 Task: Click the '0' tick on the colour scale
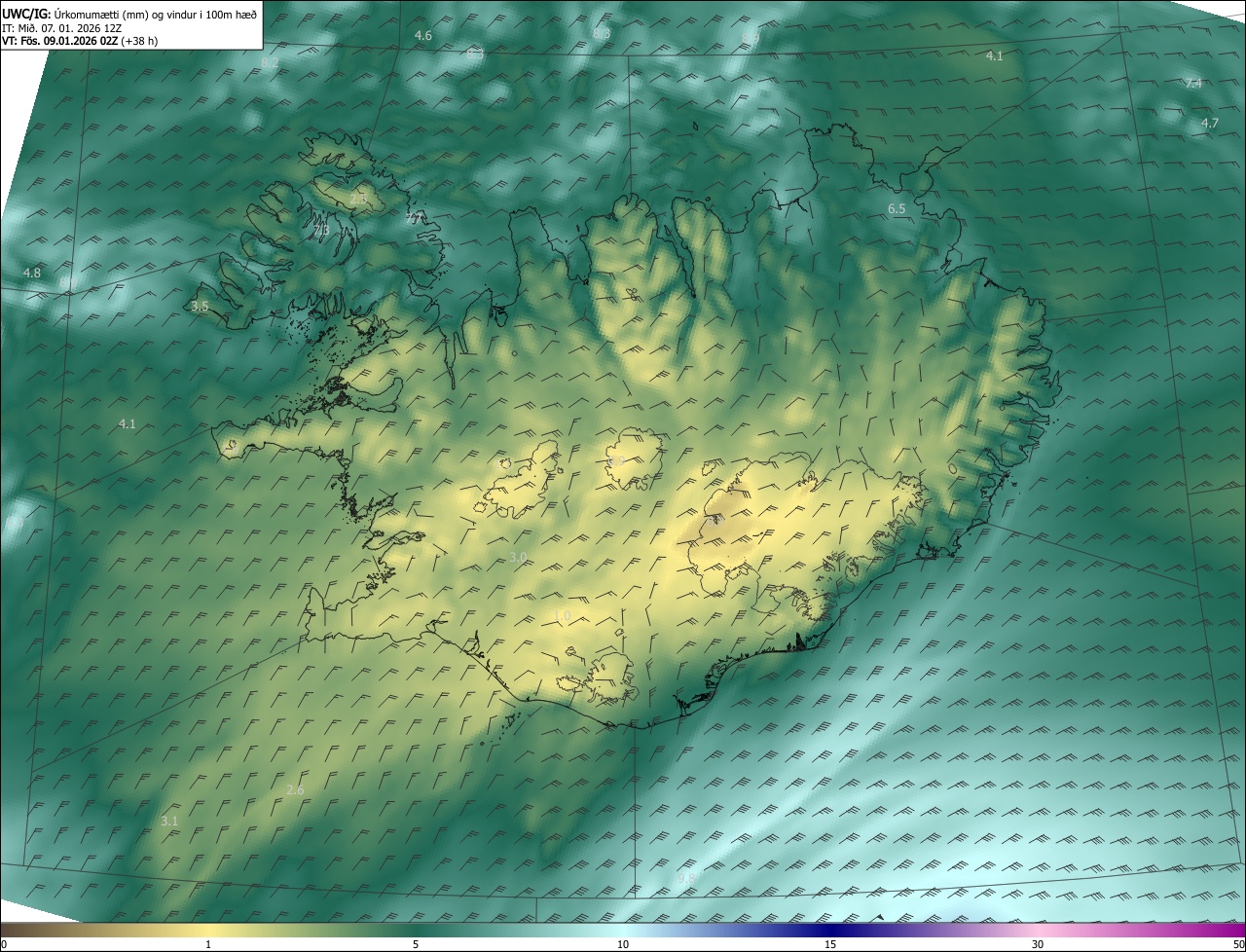click(4, 944)
